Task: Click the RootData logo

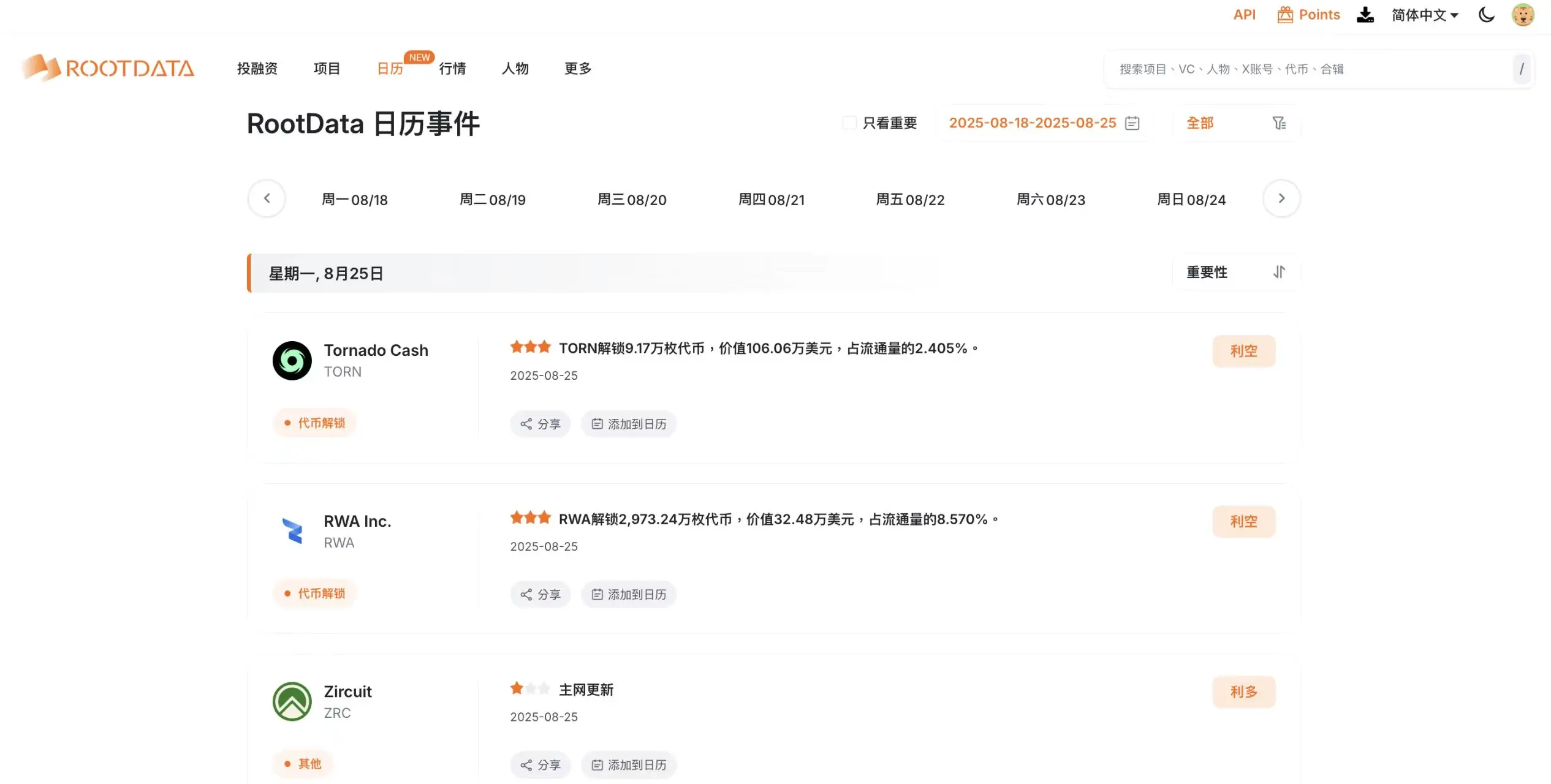Action: click(x=108, y=67)
